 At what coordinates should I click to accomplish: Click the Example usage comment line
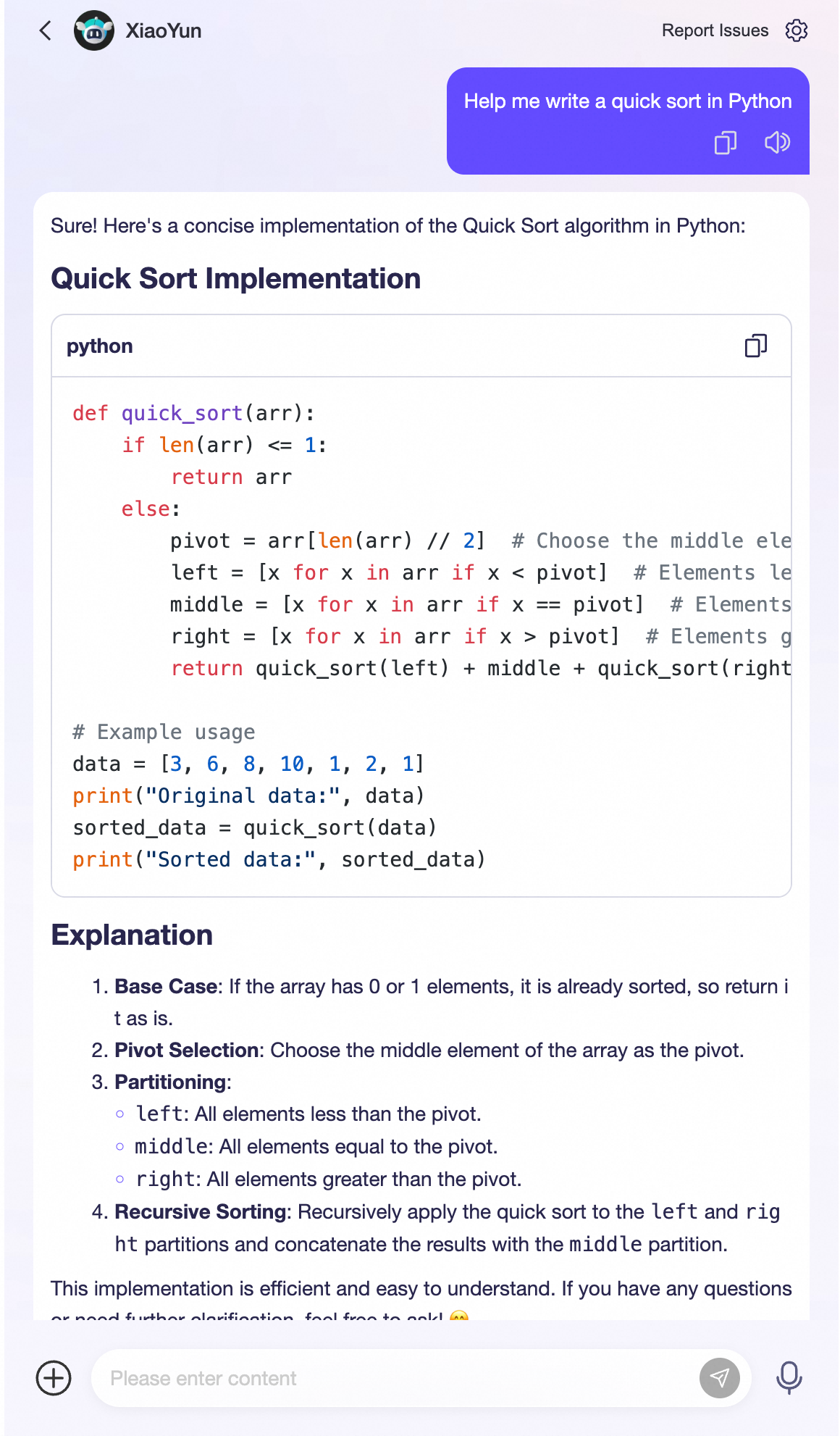click(x=164, y=732)
